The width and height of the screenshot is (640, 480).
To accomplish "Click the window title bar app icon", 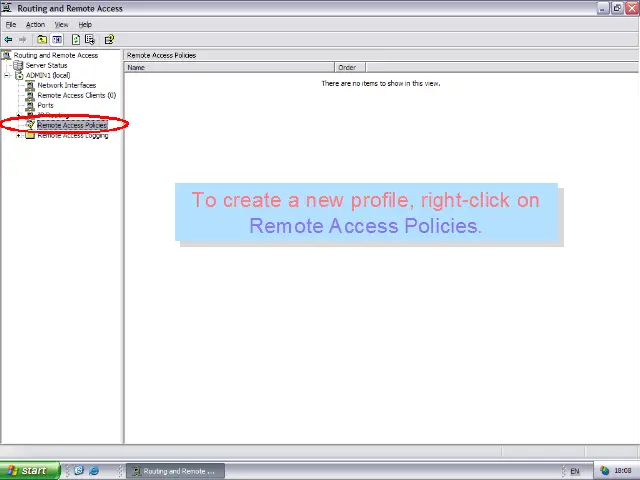I will click(x=7, y=8).
